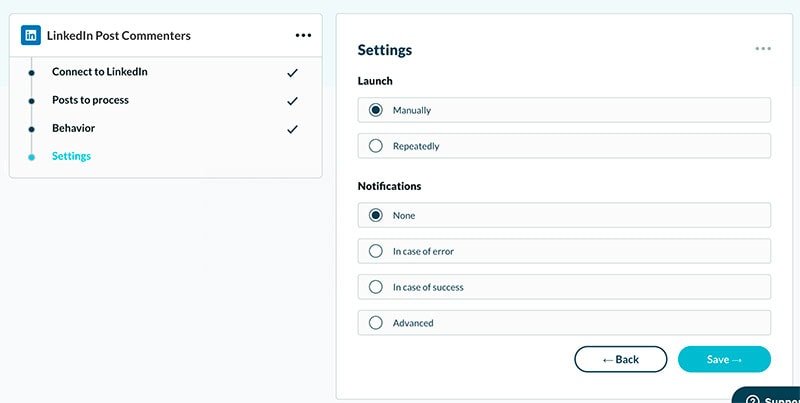Click the checkmark beside Connect to LinkedIn
This screenshot has height=403, width=800.
pyautogui.click(x=292, y=73)
